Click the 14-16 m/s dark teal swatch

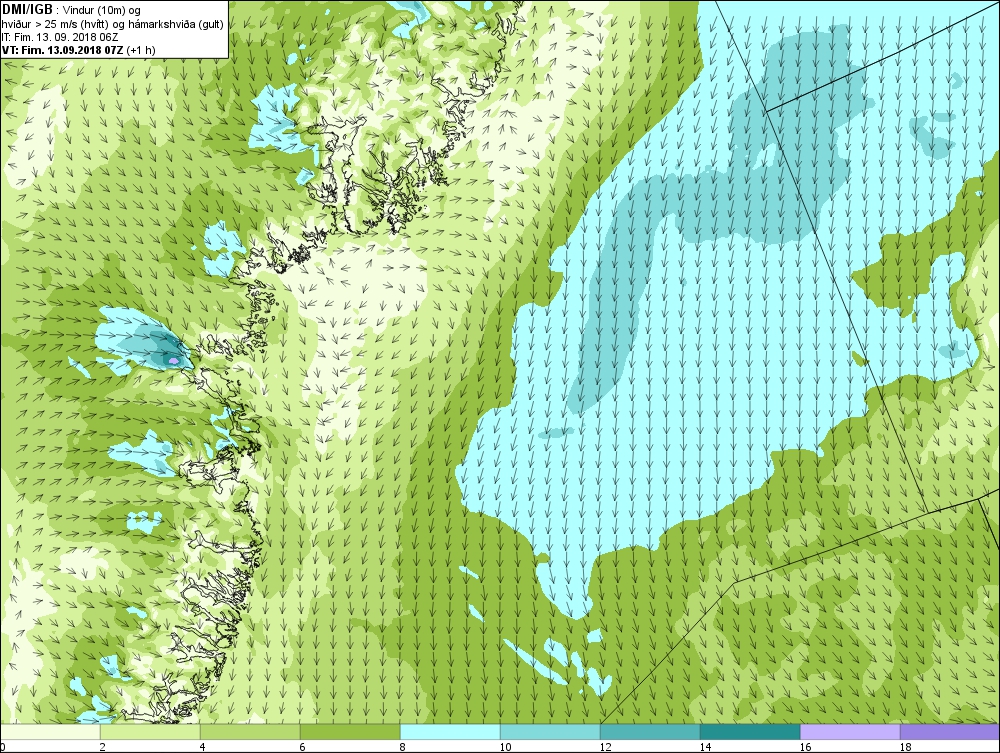click(750, 731)
